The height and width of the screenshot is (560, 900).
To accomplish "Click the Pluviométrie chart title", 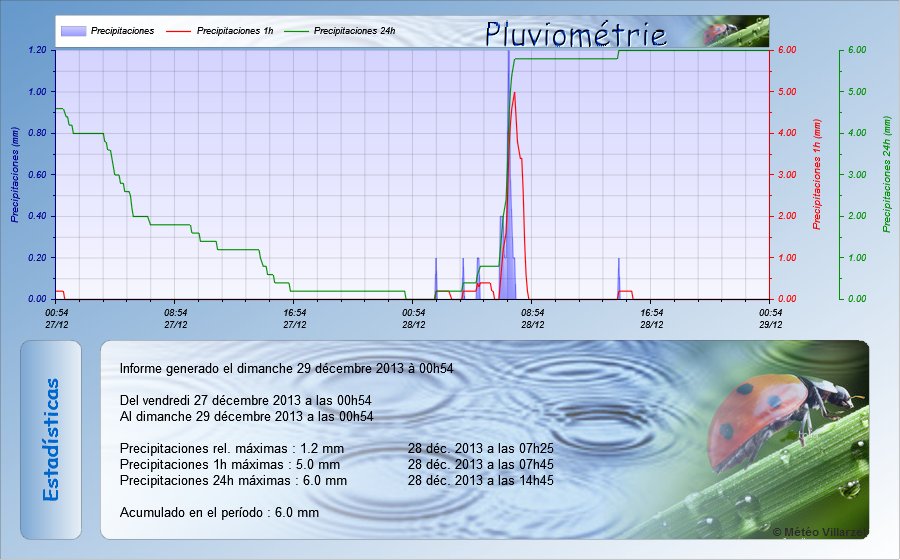I will pyautogui.click(x=576, y=33).
